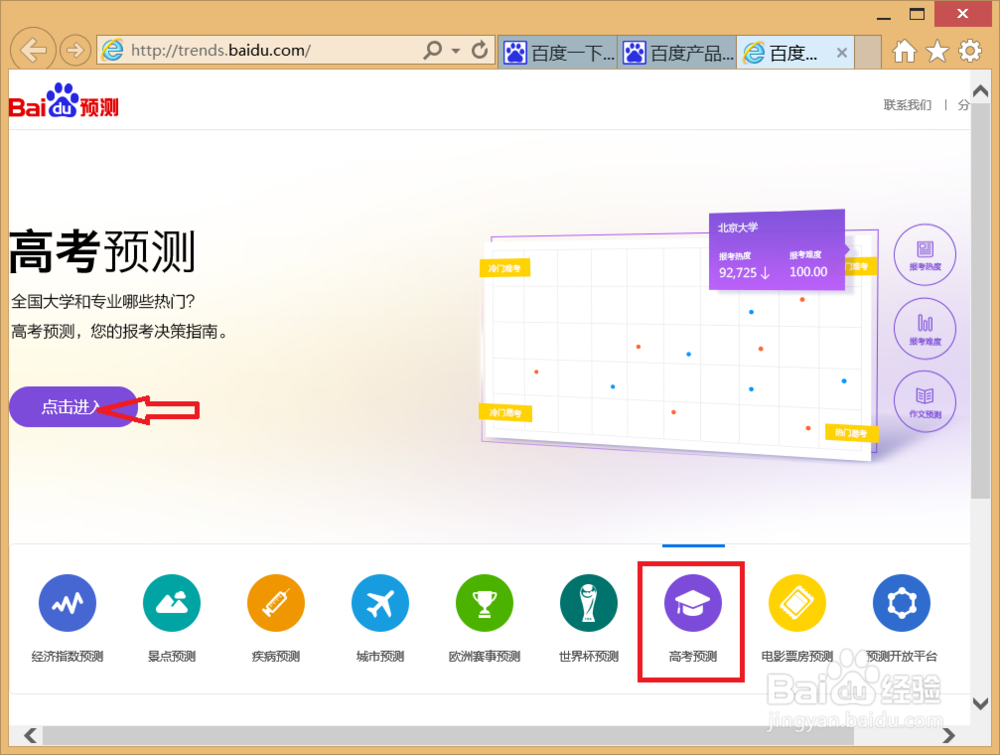Click the 经济指数预测 label

[x=68, y=656]
